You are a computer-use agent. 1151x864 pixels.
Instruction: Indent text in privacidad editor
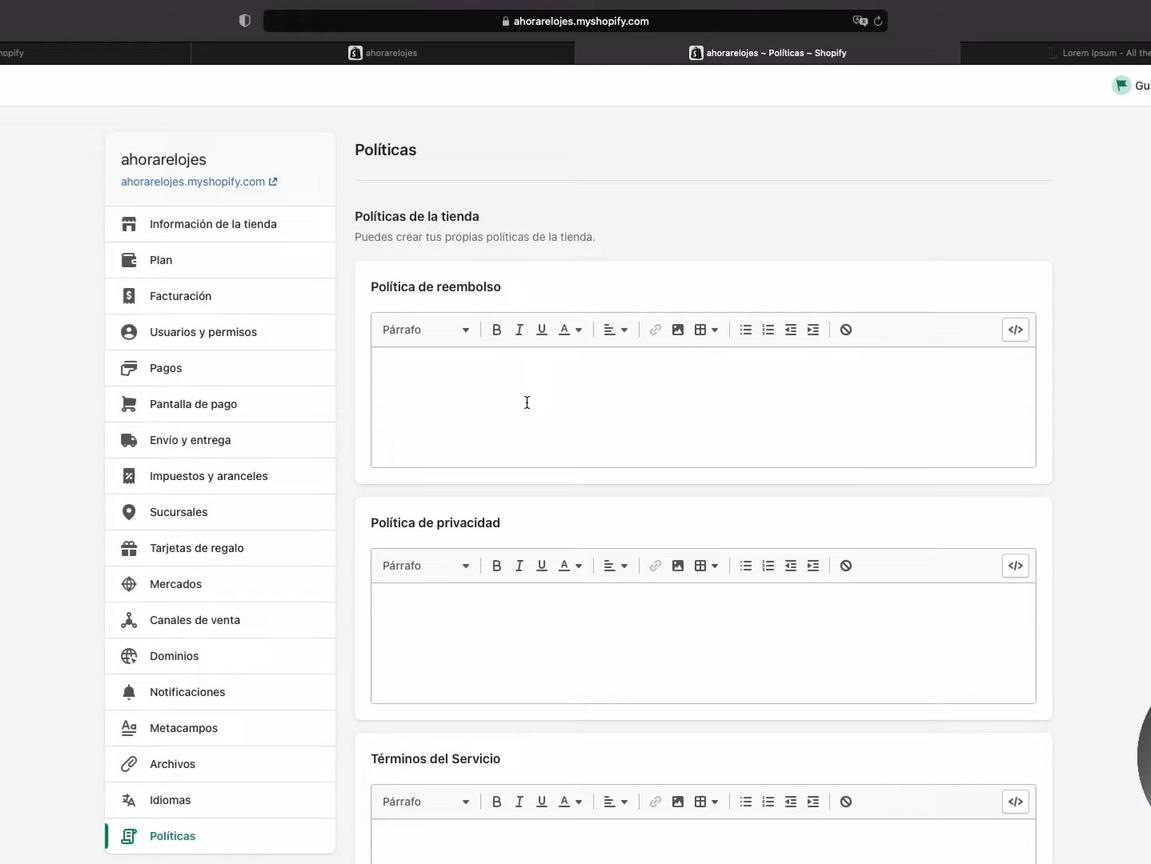pyautogui.click(x=813, y=565)
